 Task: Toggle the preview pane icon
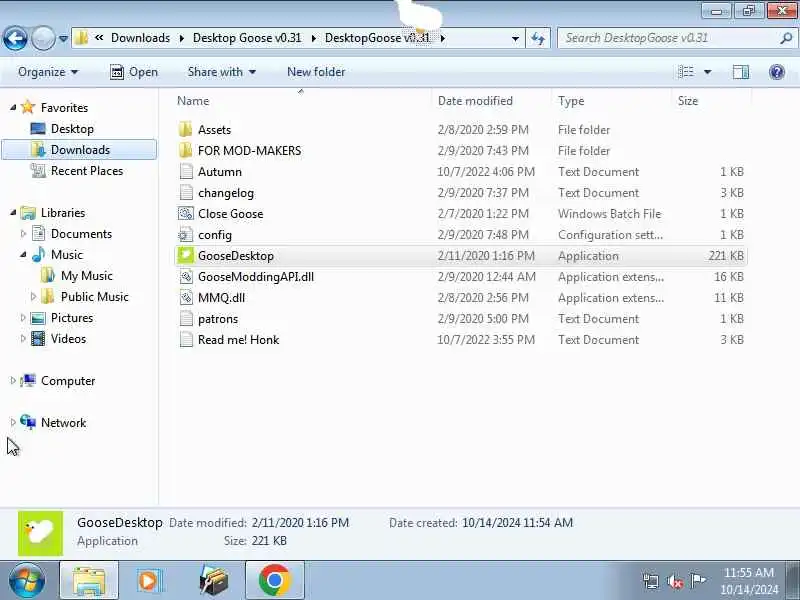pyautogui.click(x=741, y=72)
